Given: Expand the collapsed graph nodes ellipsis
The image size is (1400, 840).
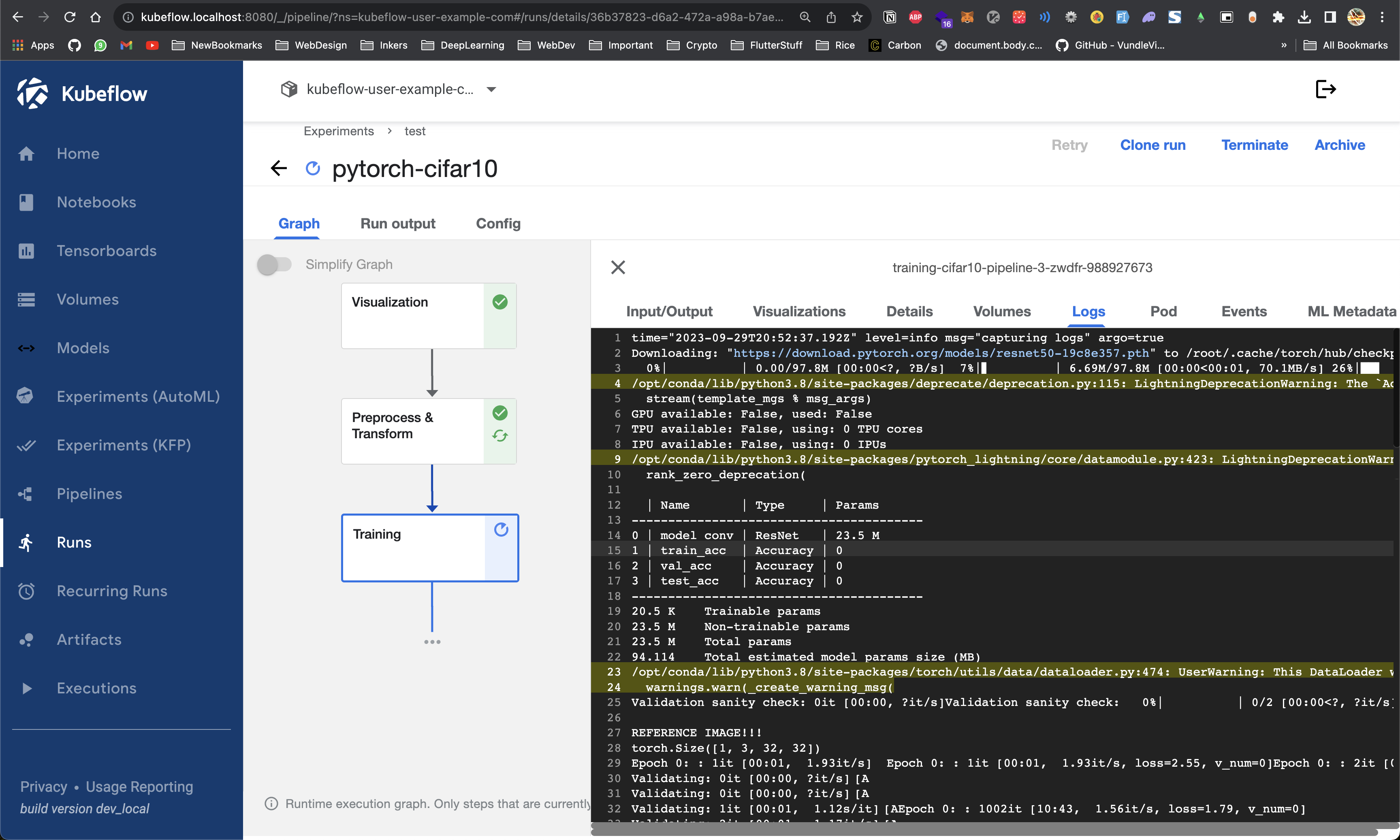Looking at the screenshot, I should (x=432, y=642).
